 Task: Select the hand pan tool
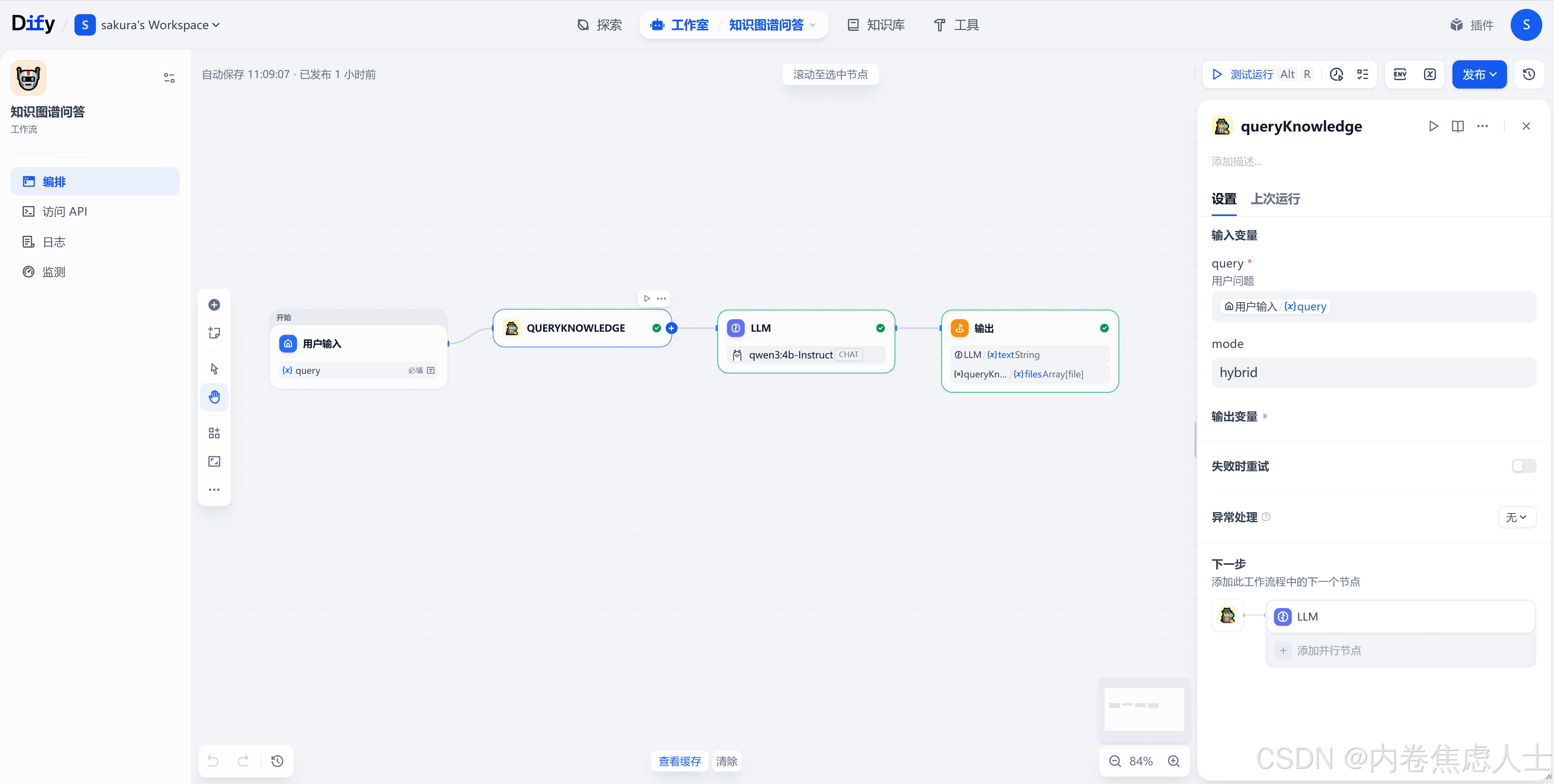coord(214,397)
